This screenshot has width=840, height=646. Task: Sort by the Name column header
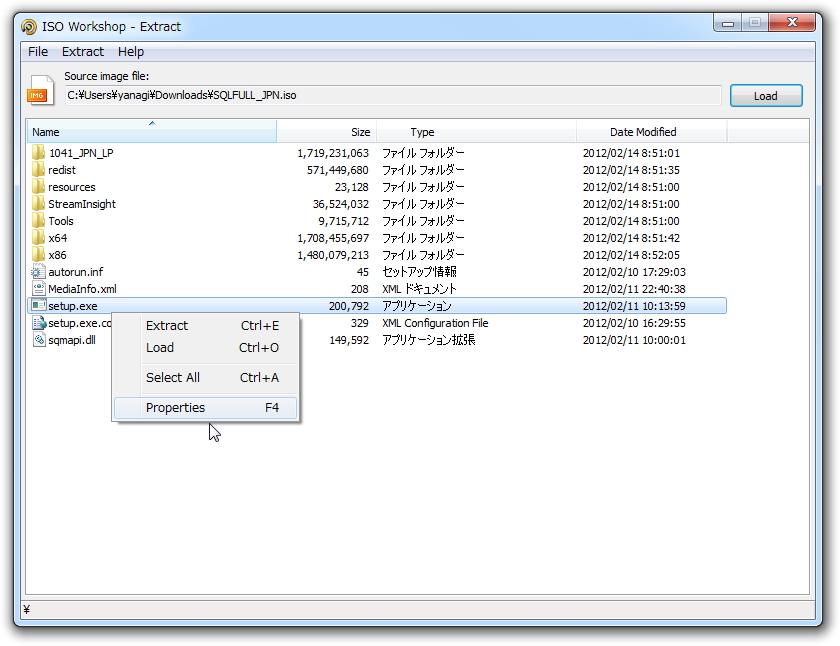[152, 132]
